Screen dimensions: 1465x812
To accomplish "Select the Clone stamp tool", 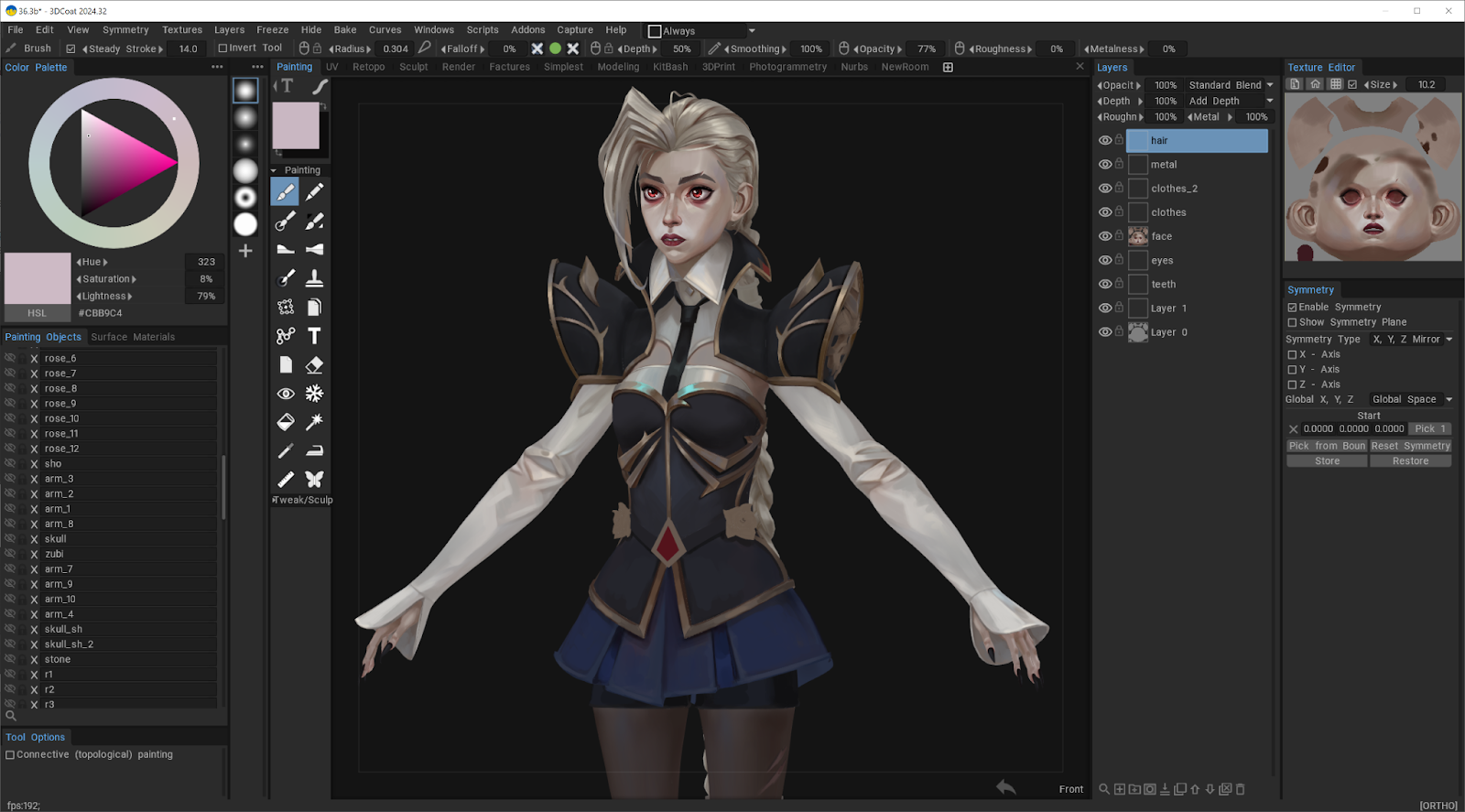I will click(x=314, y=278).
